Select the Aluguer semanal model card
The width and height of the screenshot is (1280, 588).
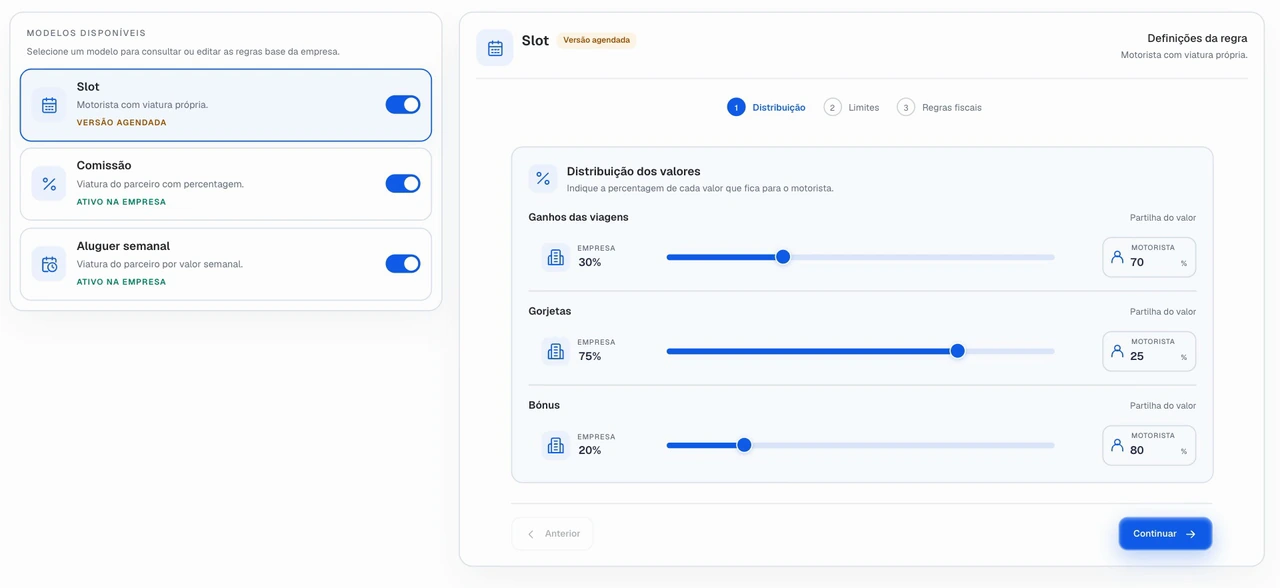[x=226, y=264]
